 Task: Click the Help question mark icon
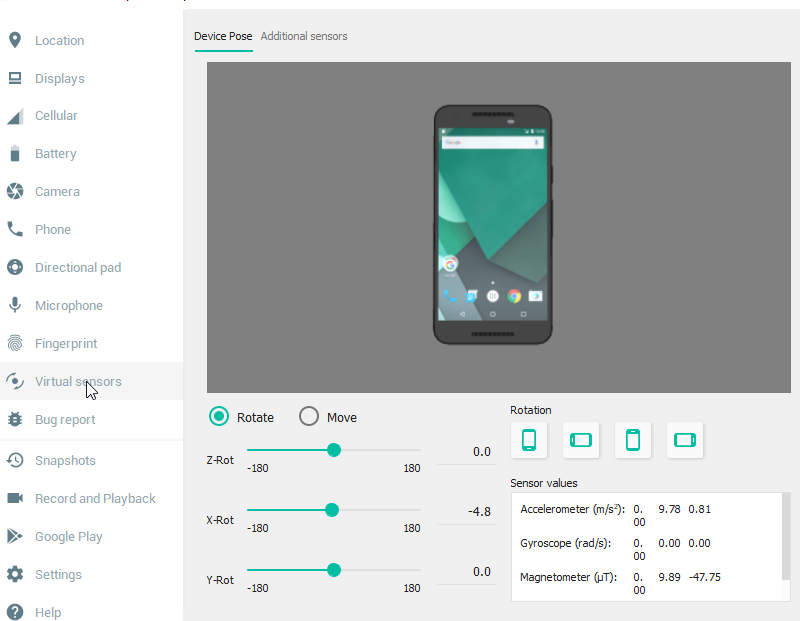click(x=15, y=612)
